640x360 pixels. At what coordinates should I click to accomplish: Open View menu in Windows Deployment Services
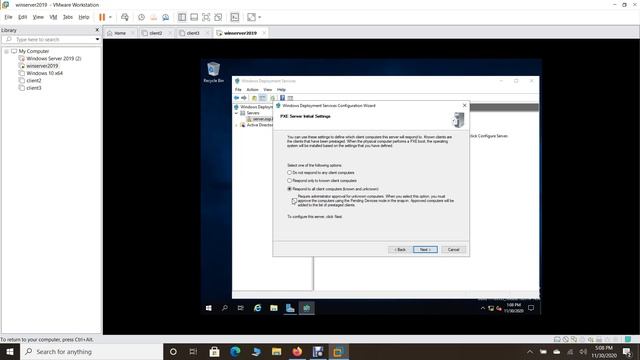(x=267, y=89)
